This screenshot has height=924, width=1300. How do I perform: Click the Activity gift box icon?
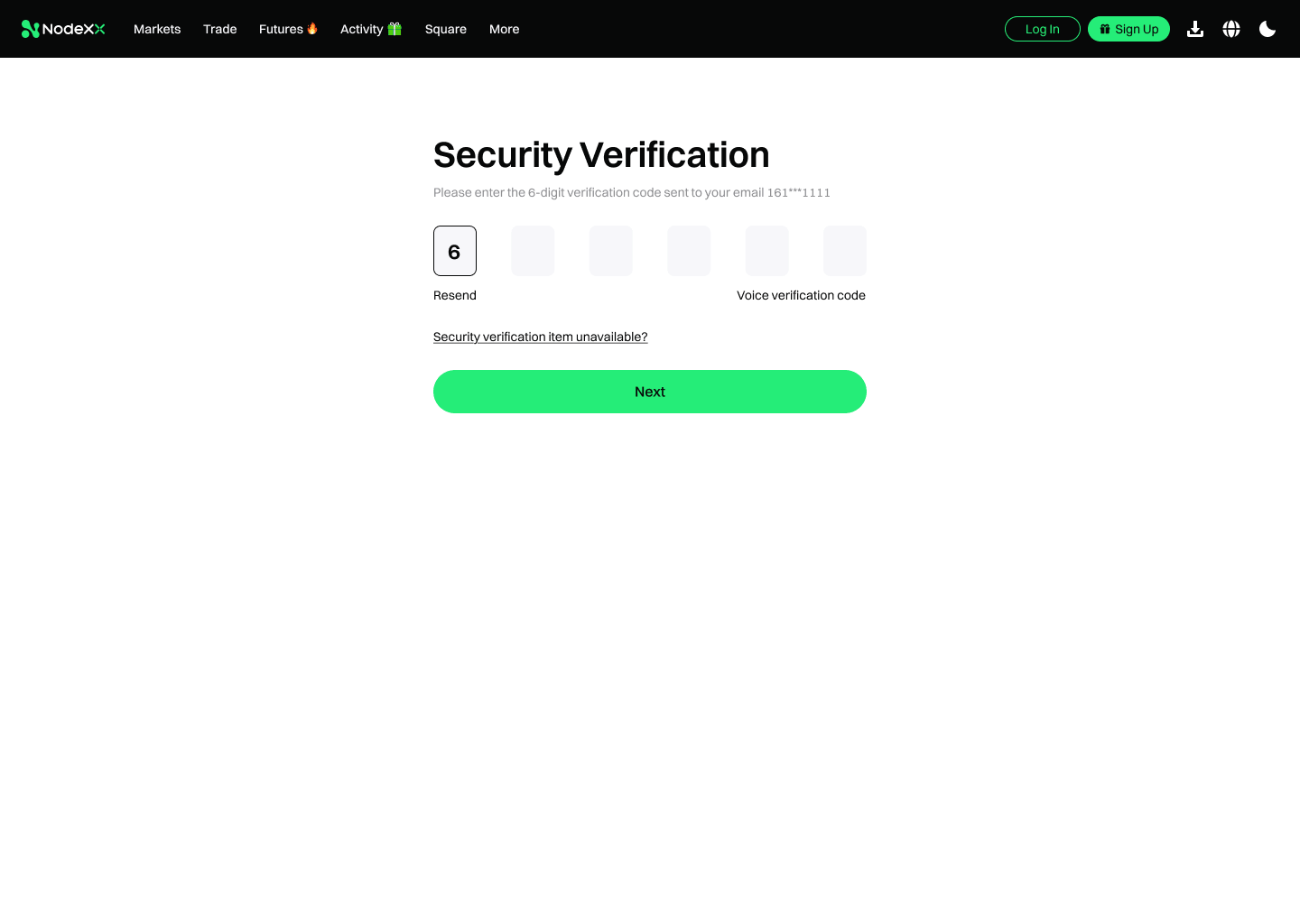point(395,29)
